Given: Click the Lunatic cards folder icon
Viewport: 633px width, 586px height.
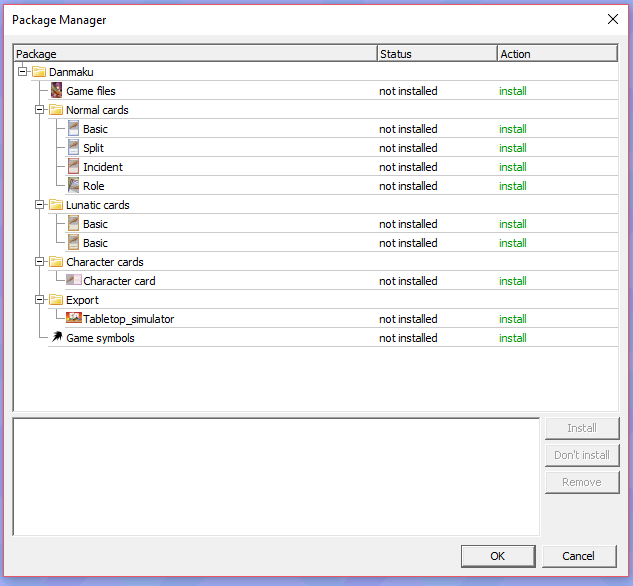Looking at the screenshot, I should point(56,205).
